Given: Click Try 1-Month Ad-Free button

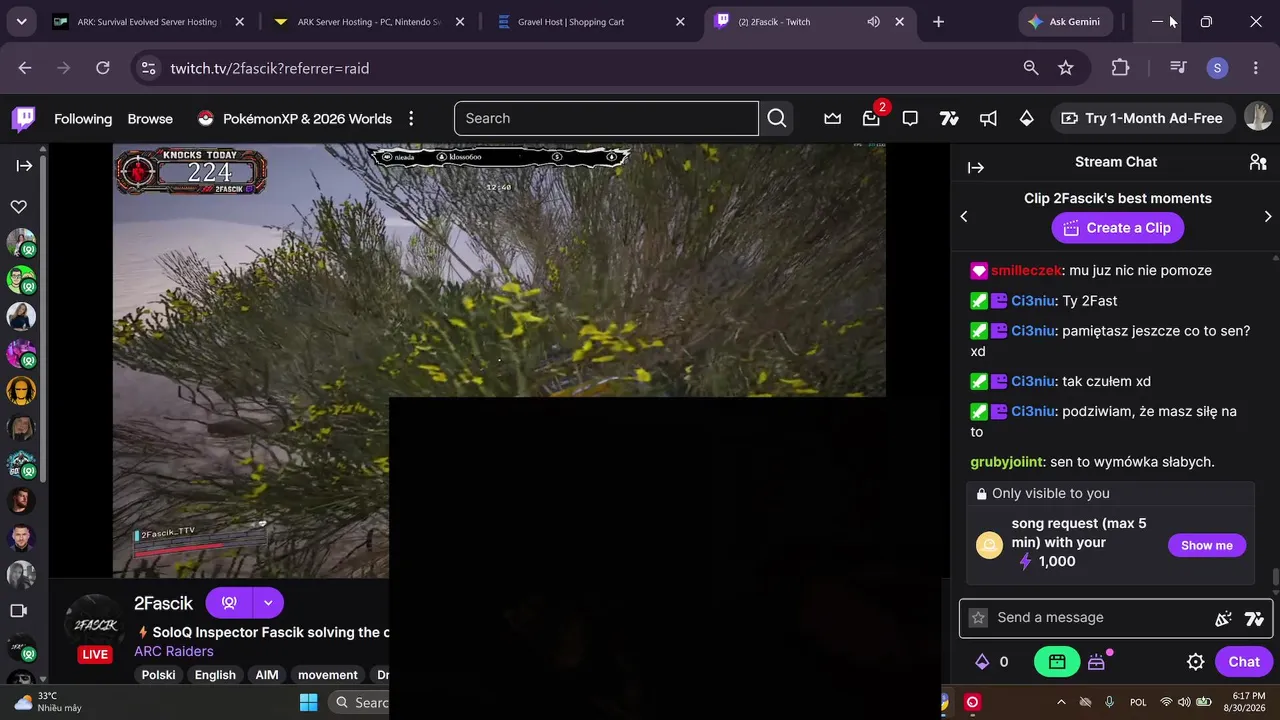Looking at the screenshot, I should tap(1142, 118).
